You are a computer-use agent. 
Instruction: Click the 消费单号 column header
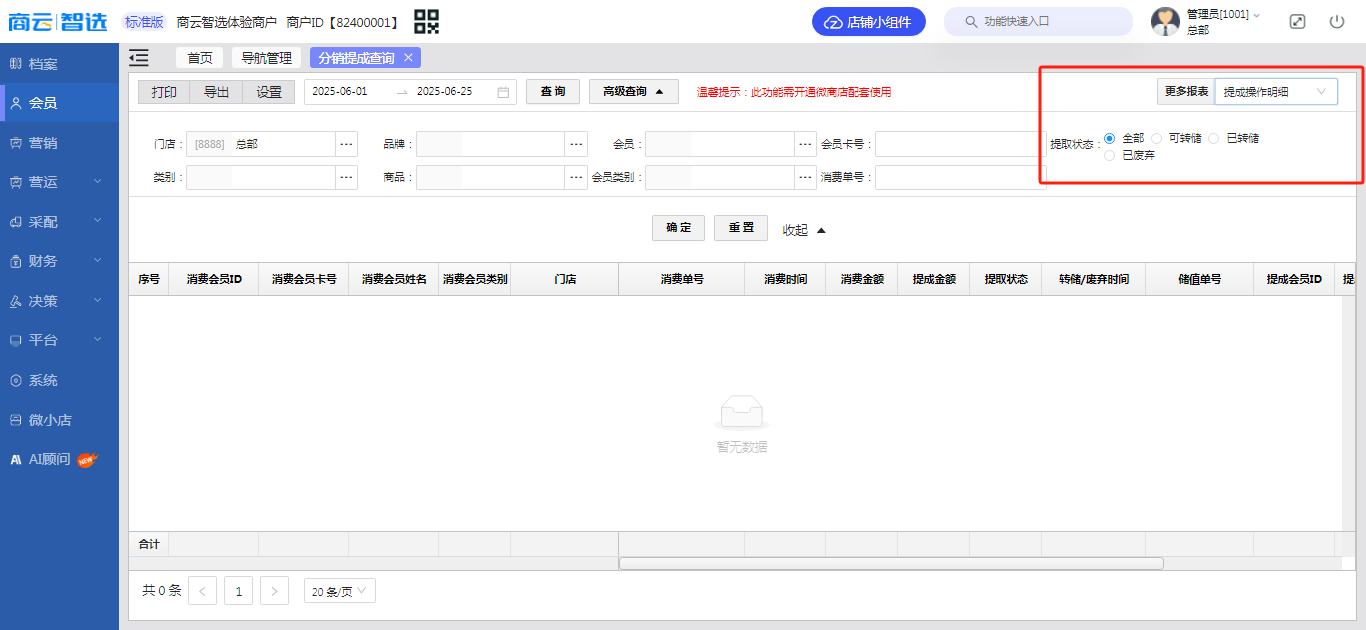tap(681, 279)
